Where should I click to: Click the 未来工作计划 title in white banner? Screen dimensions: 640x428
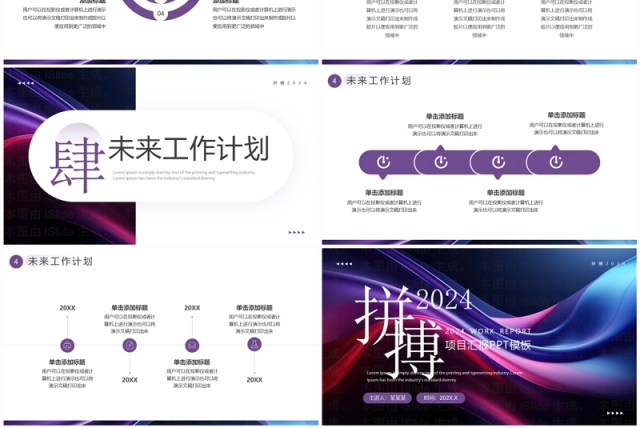click(188, 150)
